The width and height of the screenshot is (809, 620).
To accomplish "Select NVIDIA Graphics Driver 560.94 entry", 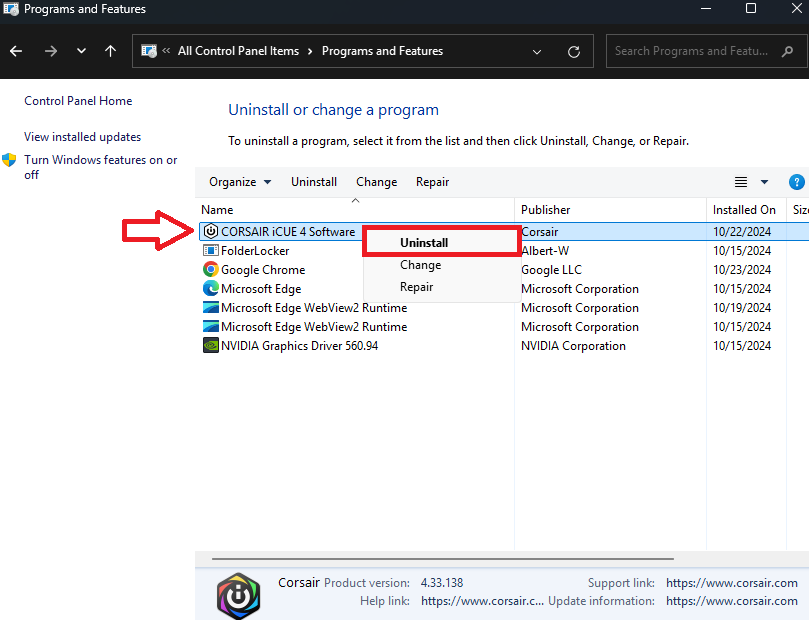I will 300,346.
